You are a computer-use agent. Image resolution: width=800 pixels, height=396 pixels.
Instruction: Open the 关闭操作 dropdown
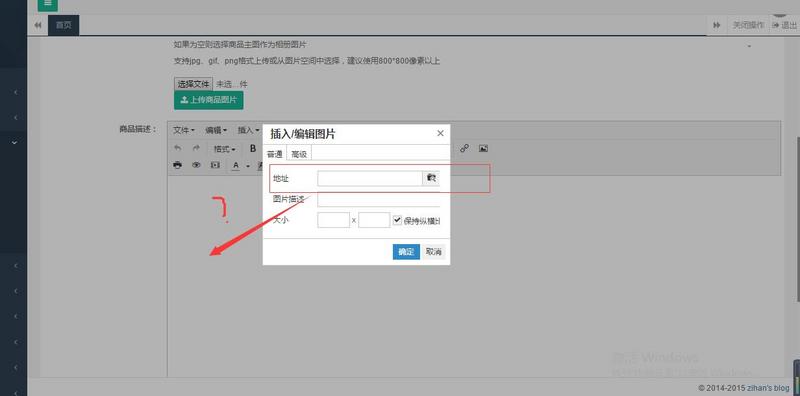click(748, 25)
